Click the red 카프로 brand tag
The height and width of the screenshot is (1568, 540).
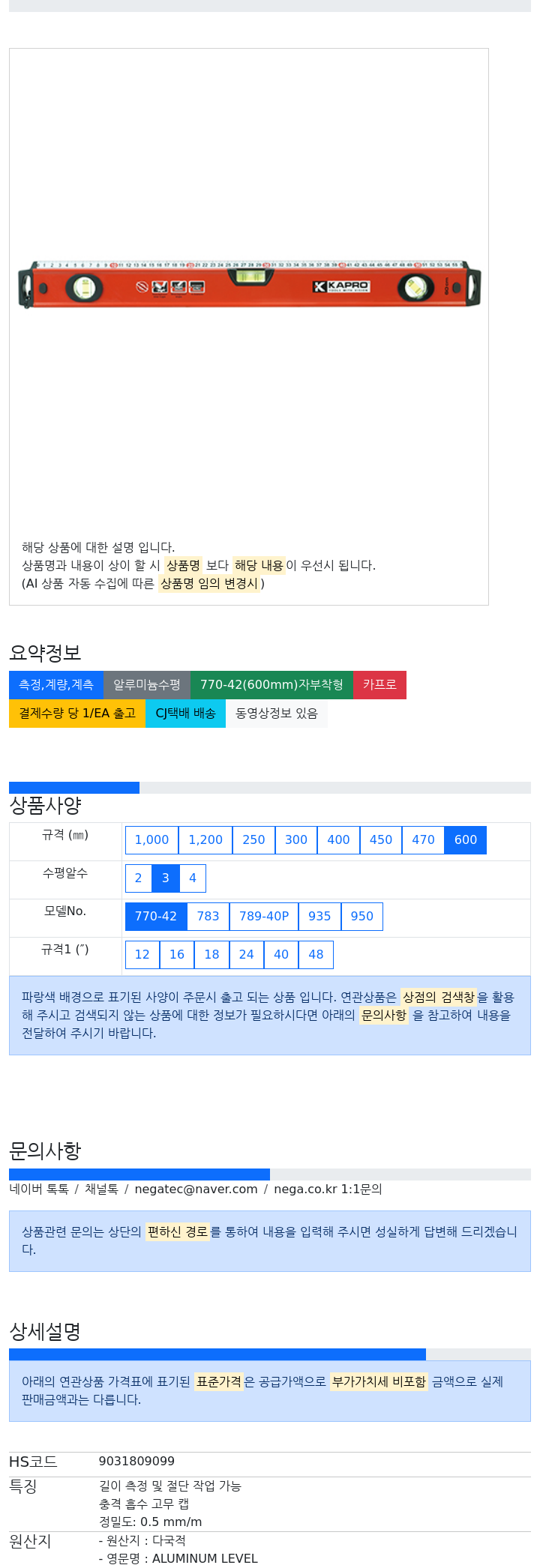tap(379, 684)
